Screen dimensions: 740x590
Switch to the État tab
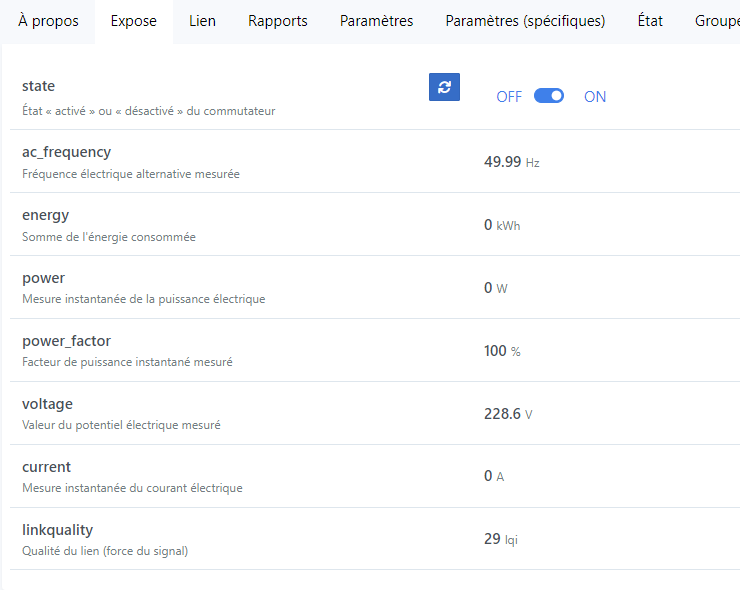[650, 21]
